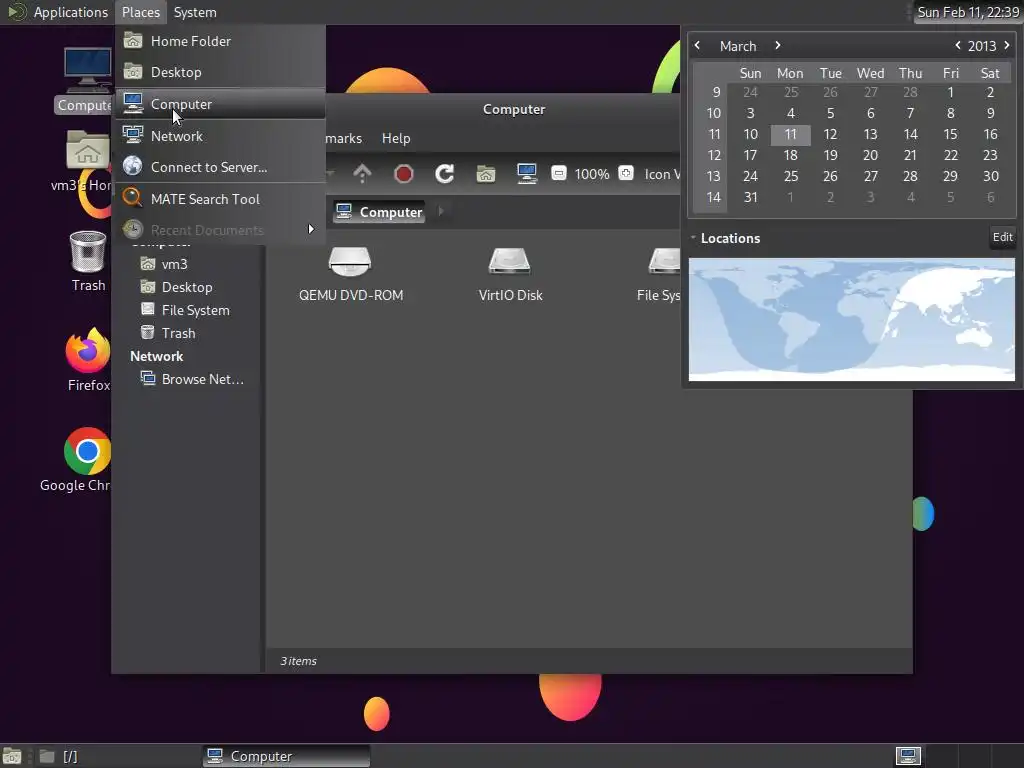Click the clock showing Sun Feb 11
Image resolution: width=1024 pixels, height=768 pixels.
(x=967, y=12)
